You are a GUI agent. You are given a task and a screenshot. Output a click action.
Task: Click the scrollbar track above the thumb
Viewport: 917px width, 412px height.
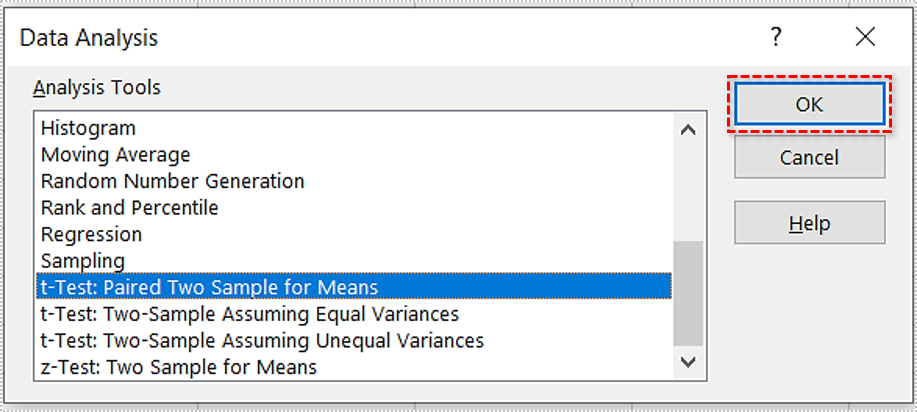click(688, 190)
